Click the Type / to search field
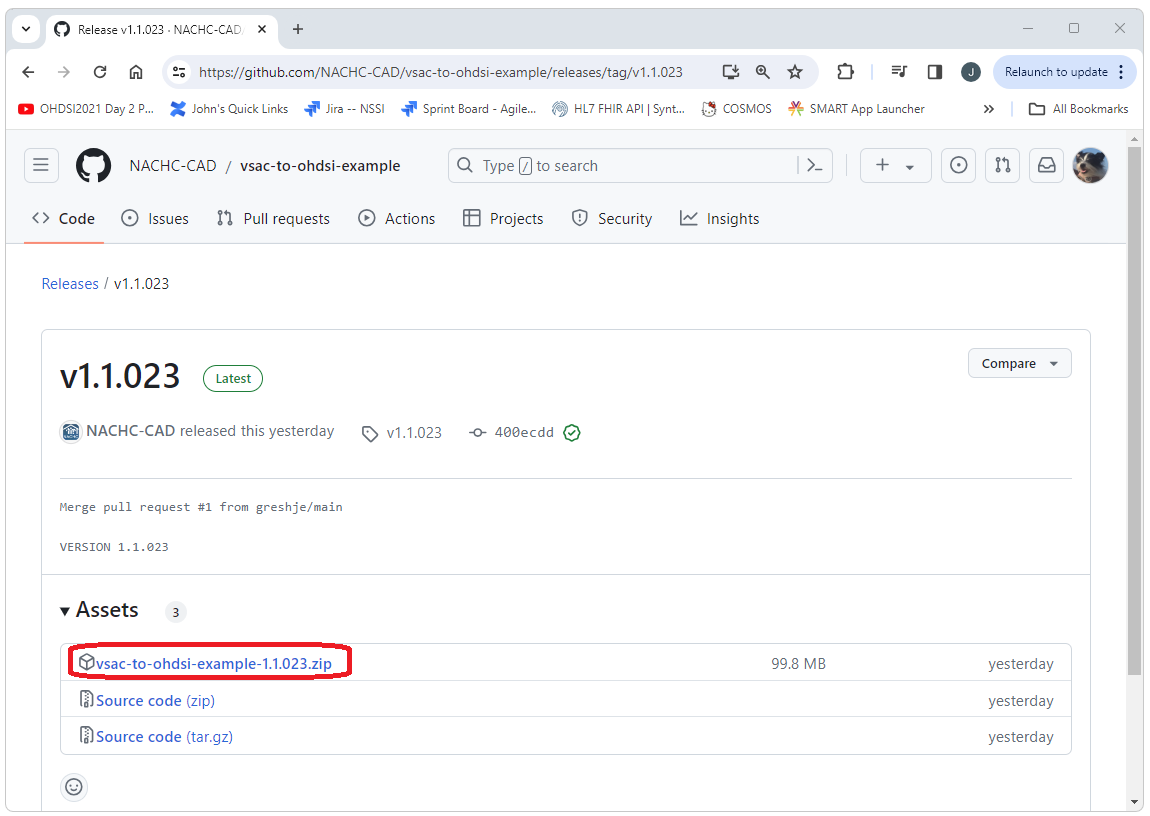The width and height of the screenshot is (1150, 816). [623, 166]
